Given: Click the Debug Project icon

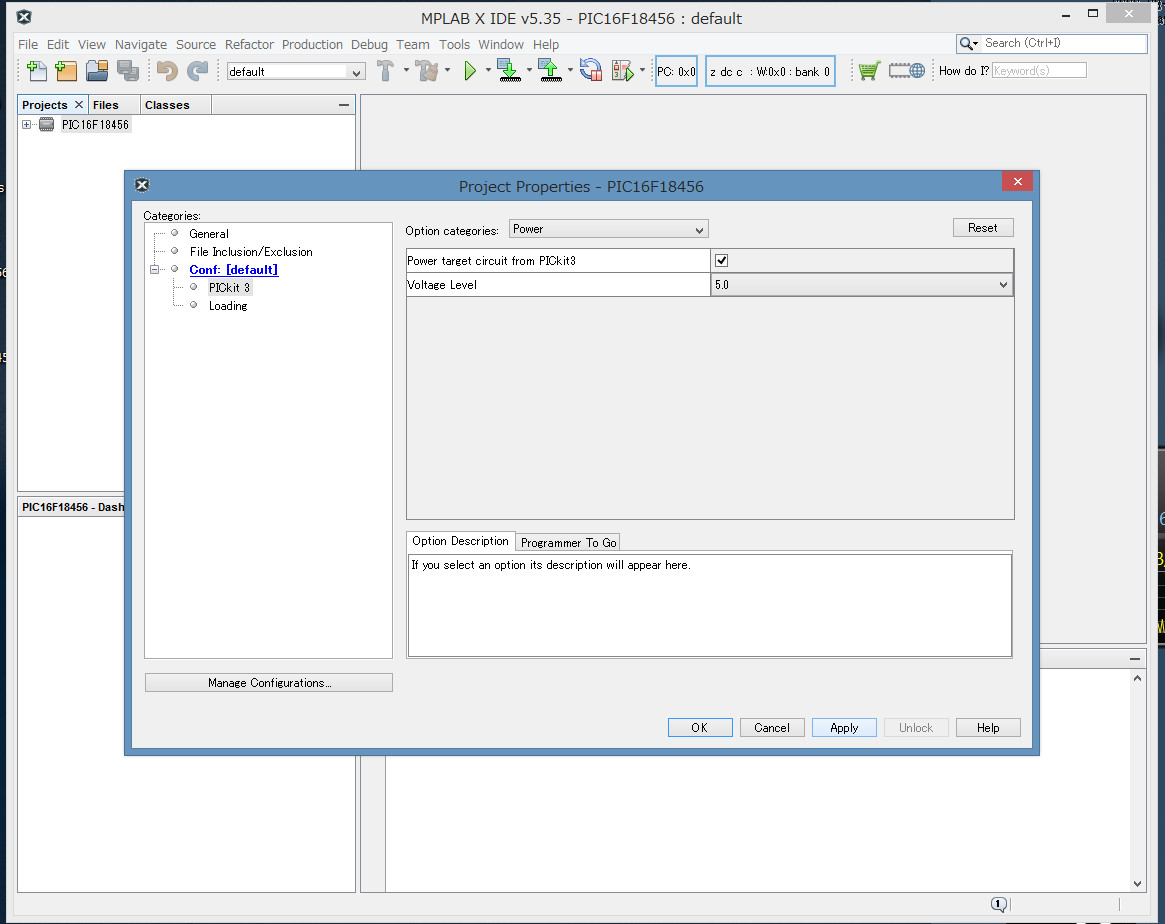Looking at the screenshot, I should click(623, 71).
